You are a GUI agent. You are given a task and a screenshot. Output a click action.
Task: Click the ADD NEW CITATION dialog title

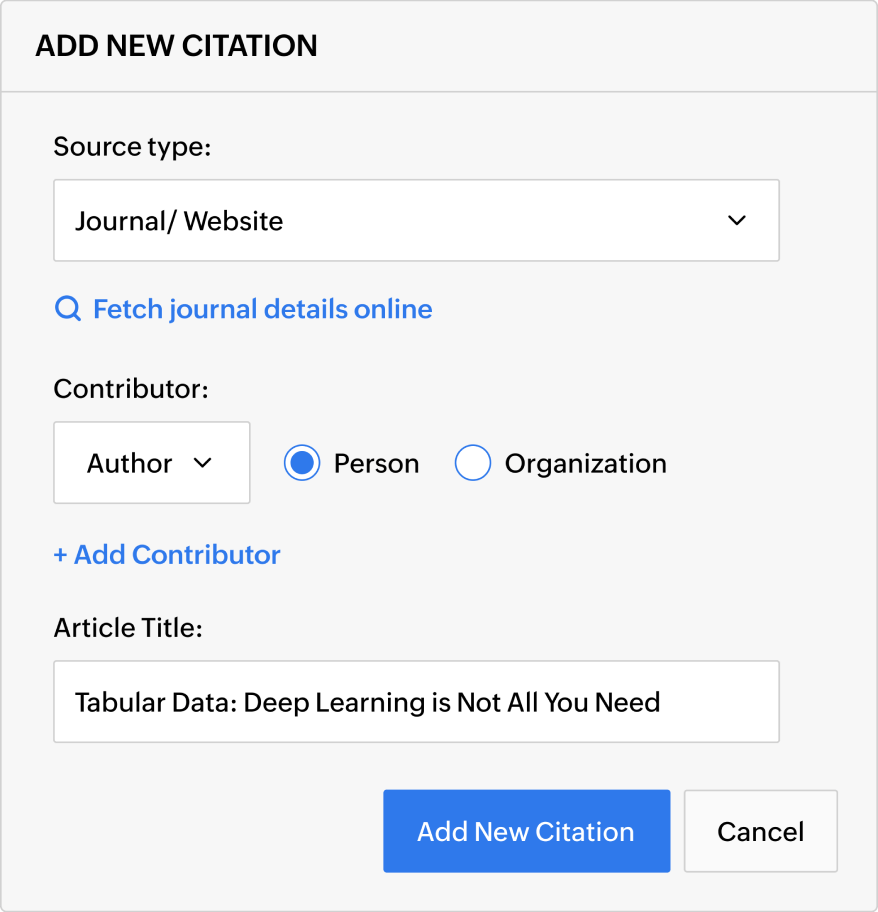pyautogui.click(x=176, y=46)
